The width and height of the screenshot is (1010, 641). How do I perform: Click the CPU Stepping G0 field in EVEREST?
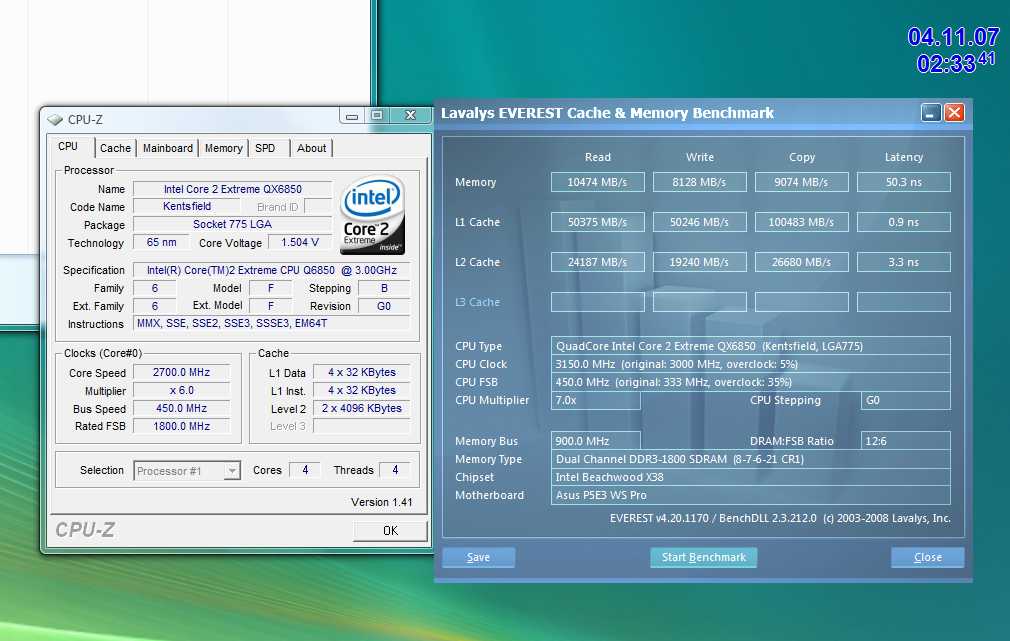tap(906, 400)
